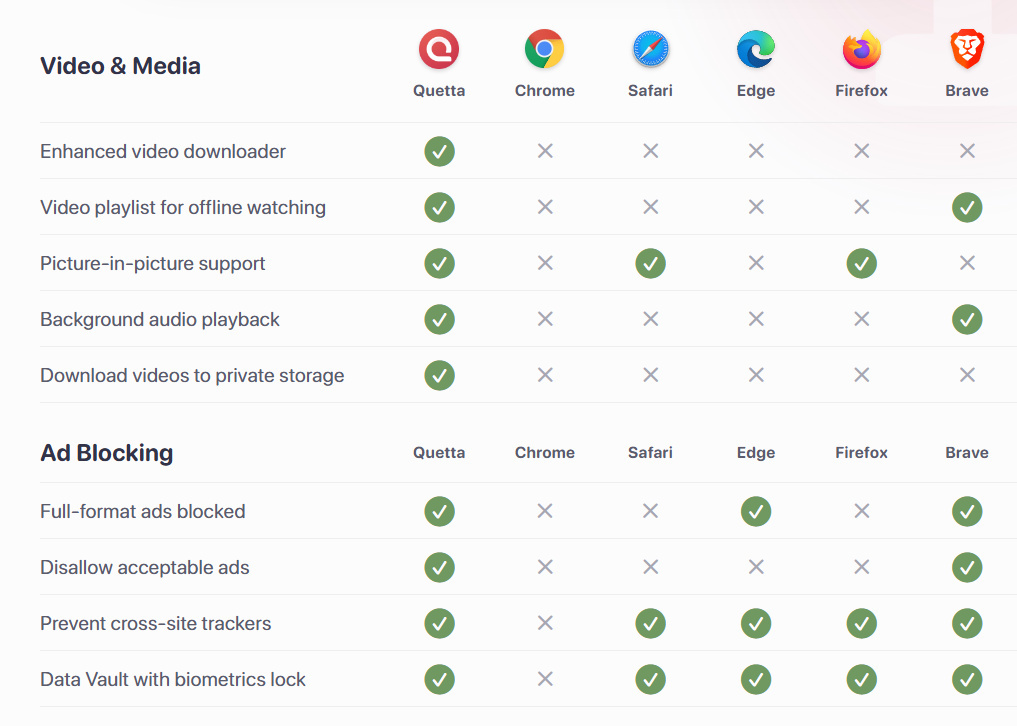1017x726 pixels.
Task: Click Quetta's checkmark for Enhanced video downloader
Action: (x=439, y=152)
